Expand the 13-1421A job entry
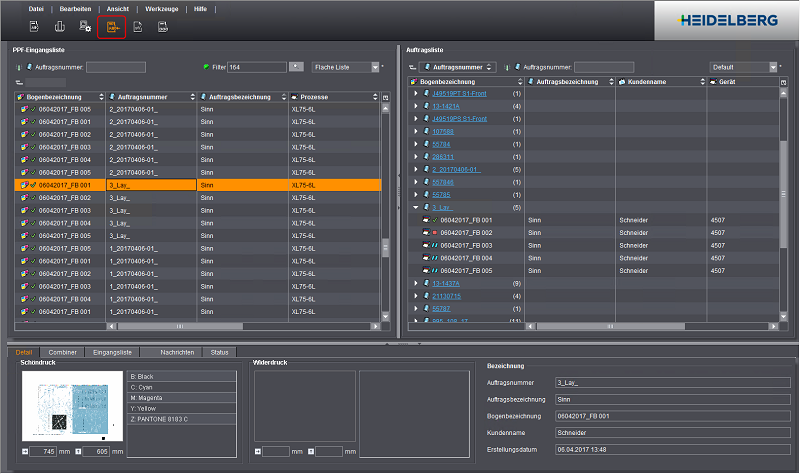 point(416,106)
